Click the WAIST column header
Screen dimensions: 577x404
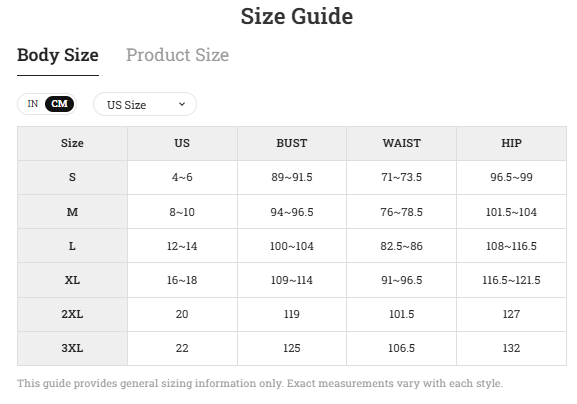401,143
